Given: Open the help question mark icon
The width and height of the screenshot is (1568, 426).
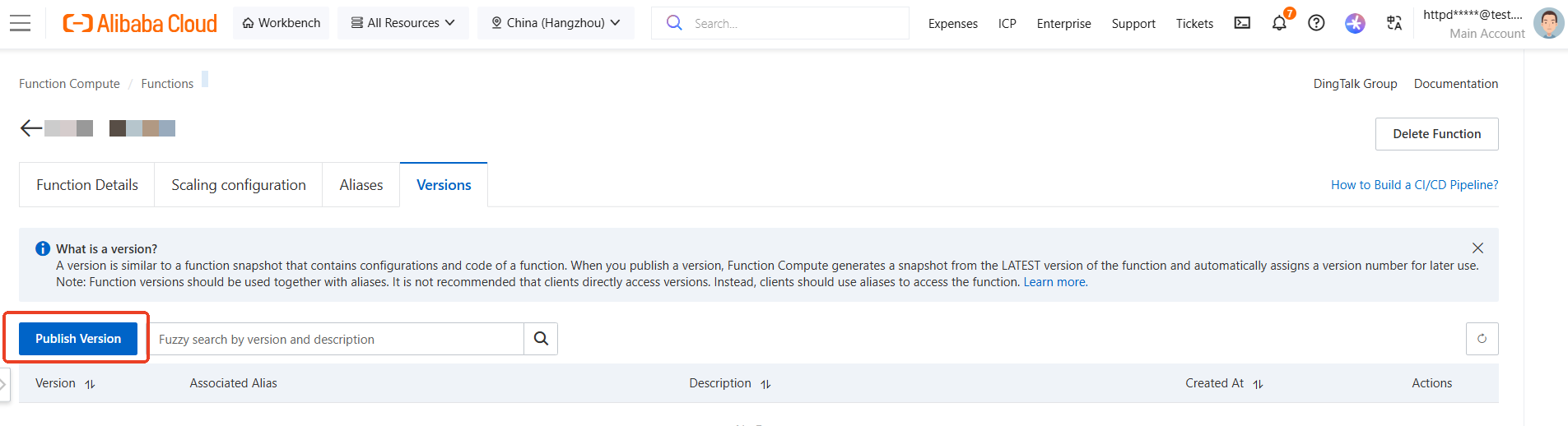Looking at the screenshot, I should (1316, 23).
